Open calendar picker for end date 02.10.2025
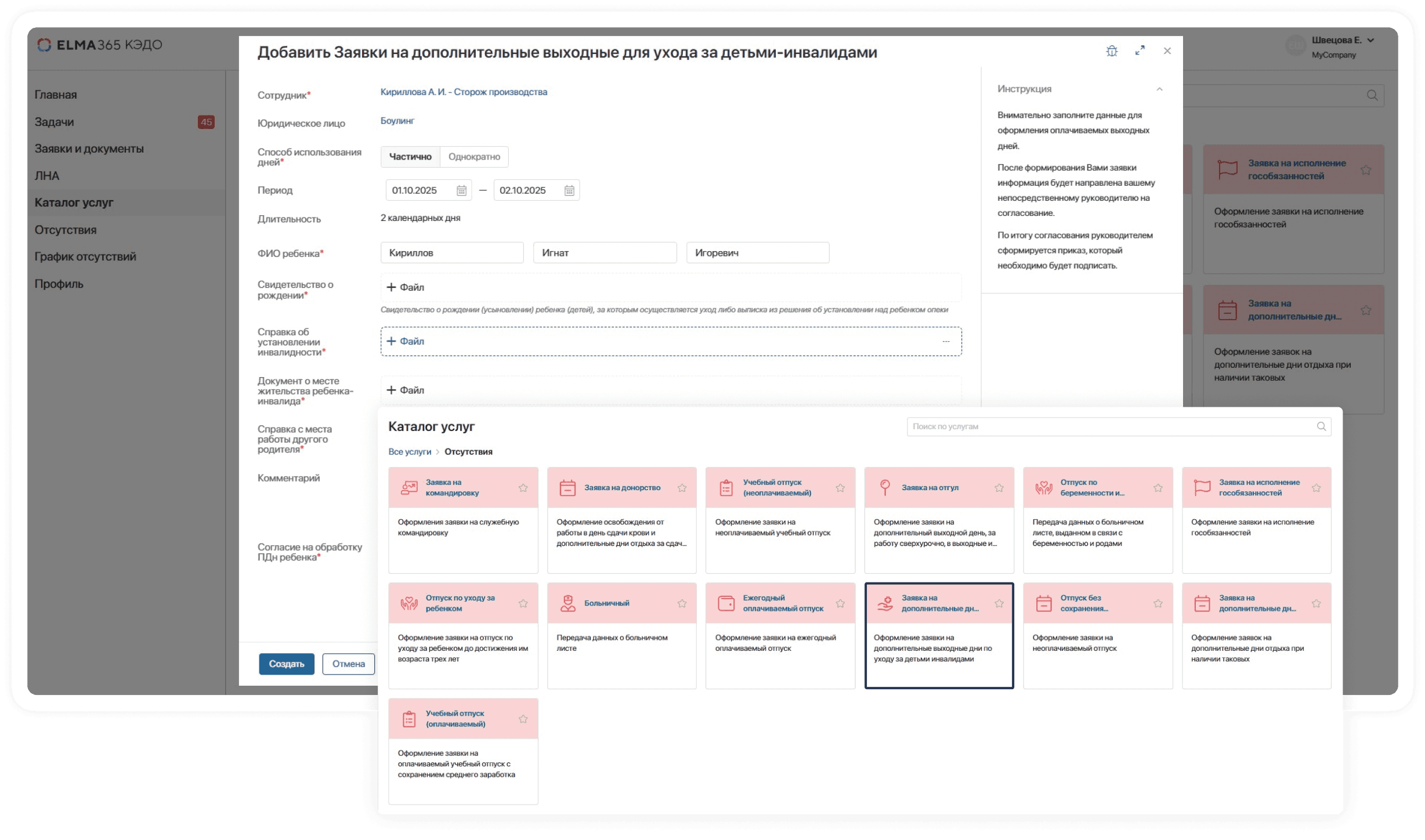This screenshot has height=840, width=1425. point(569,191)
